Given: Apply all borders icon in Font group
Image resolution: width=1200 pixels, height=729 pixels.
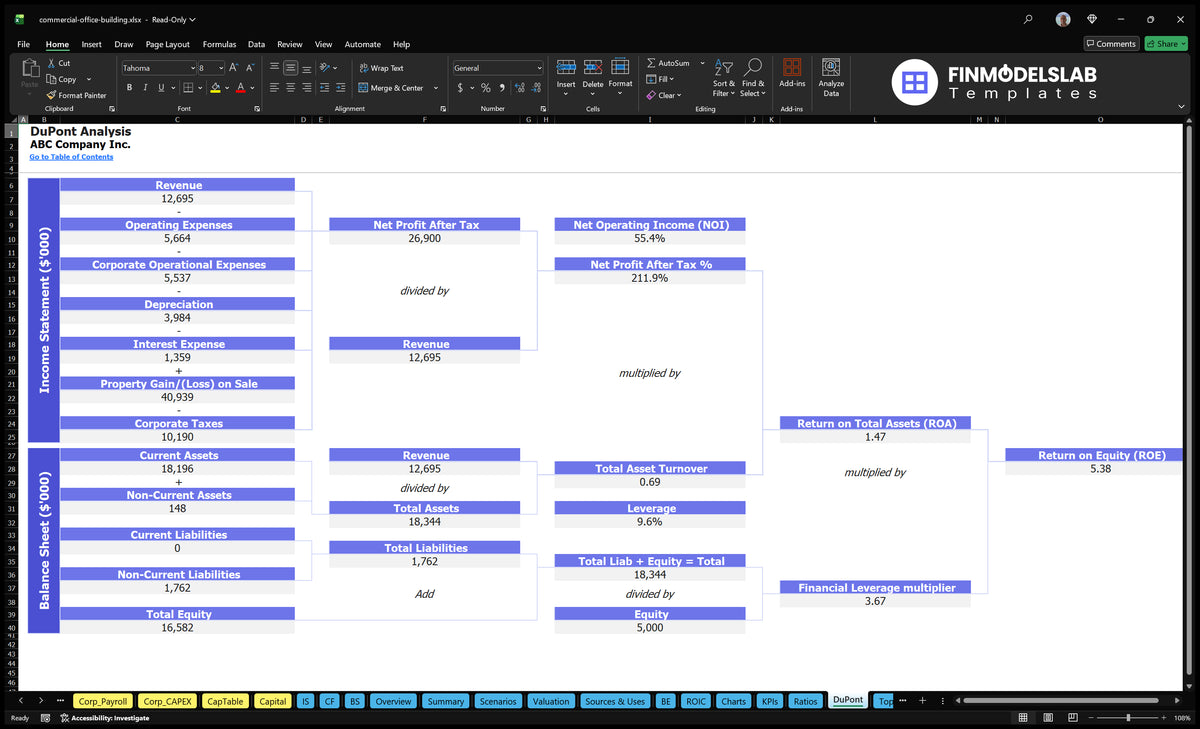Looking at the screenshot, I should (x=190, y=88).
